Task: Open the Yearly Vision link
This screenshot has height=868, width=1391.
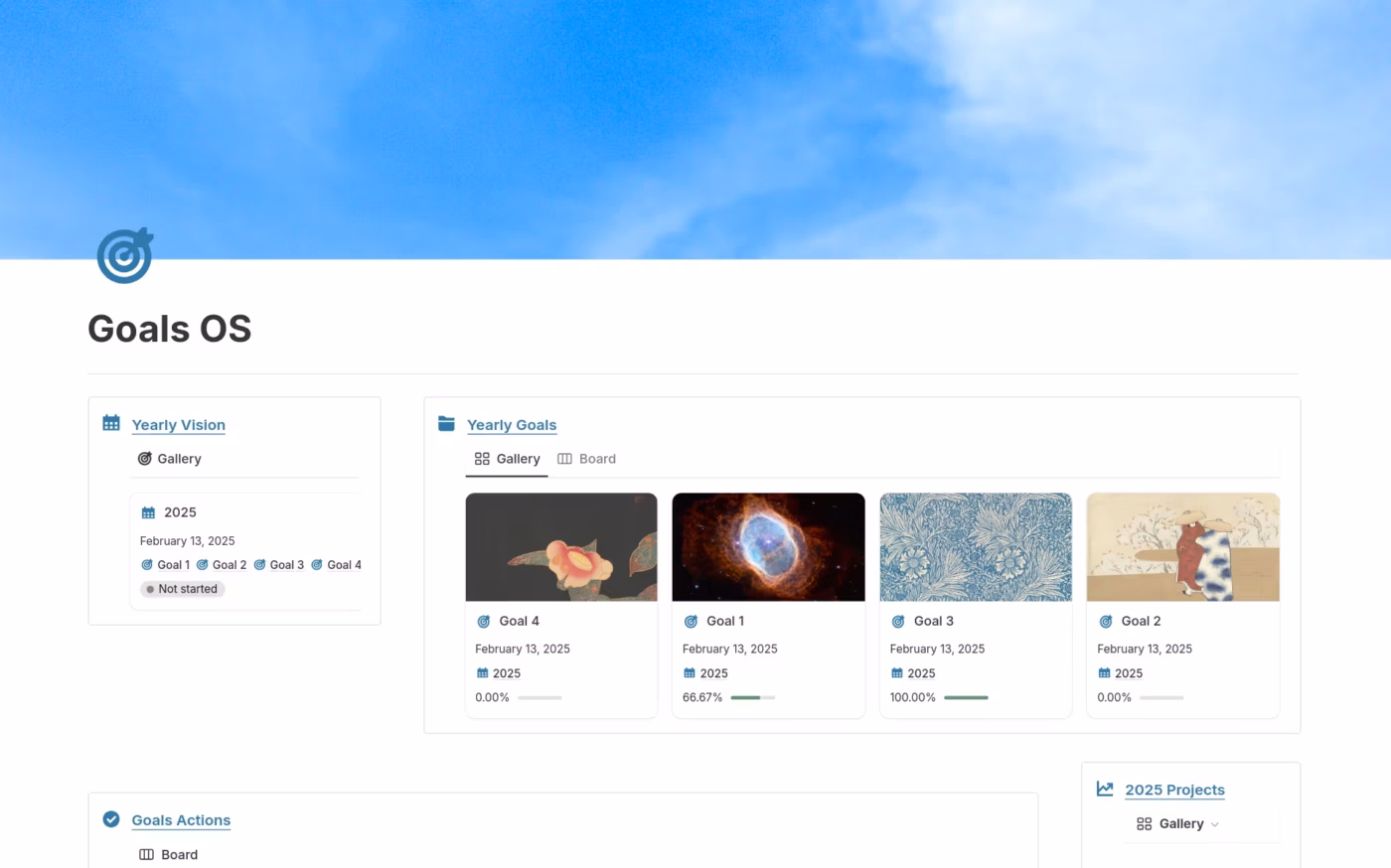Action: (179, 425)
